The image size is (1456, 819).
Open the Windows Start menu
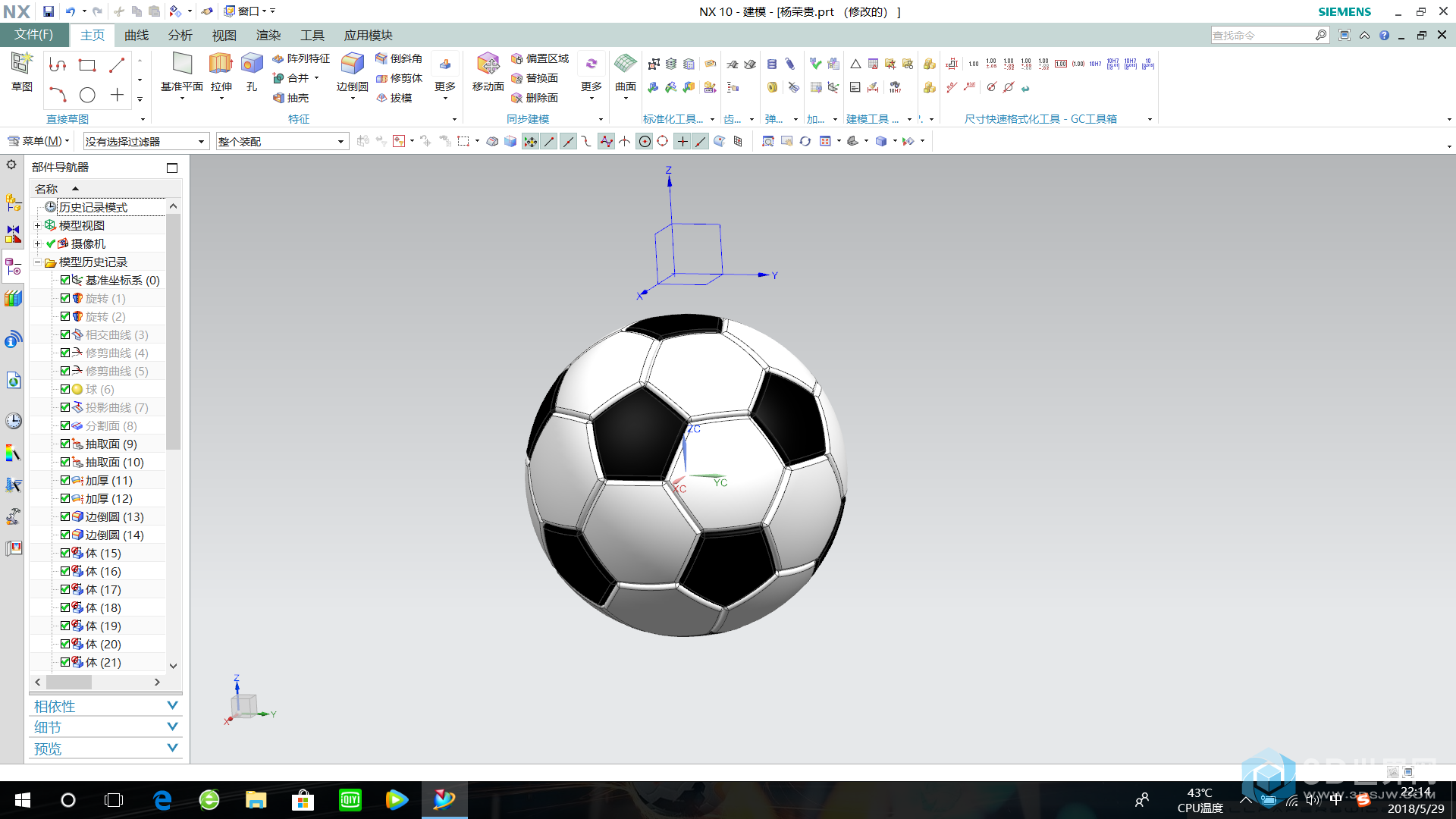23,800
